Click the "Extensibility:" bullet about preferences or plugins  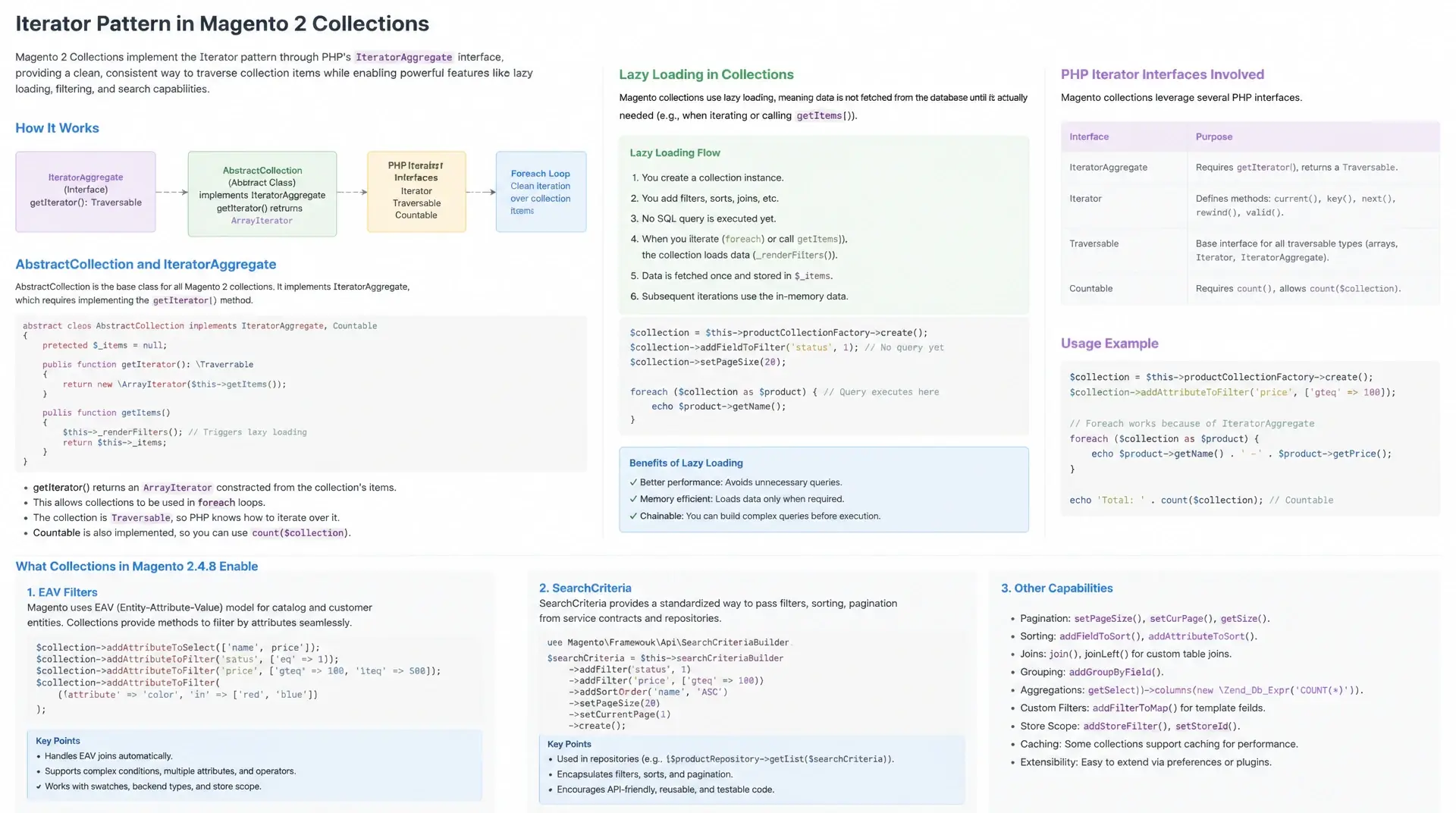click(1145, 762)
